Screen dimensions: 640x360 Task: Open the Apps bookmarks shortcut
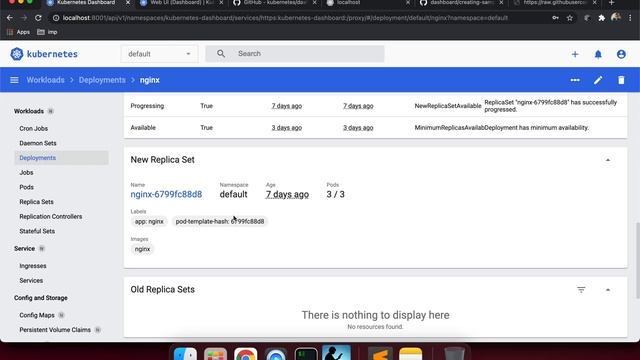pos(18,32)
